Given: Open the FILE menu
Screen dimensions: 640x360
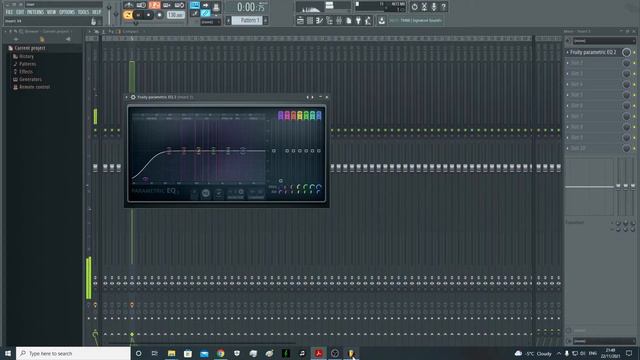Looking at the screenshot, I should [x=9, y=12].
